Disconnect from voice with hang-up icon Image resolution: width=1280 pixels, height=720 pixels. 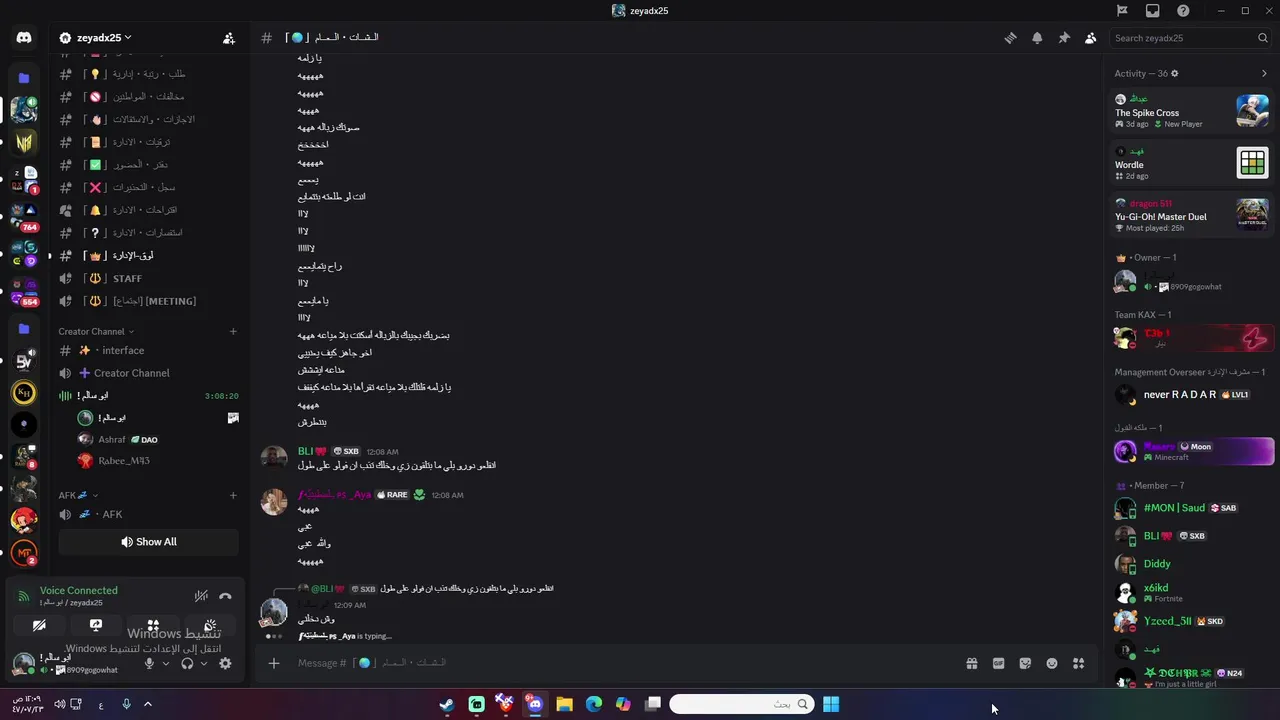click(x=225, y=596)
